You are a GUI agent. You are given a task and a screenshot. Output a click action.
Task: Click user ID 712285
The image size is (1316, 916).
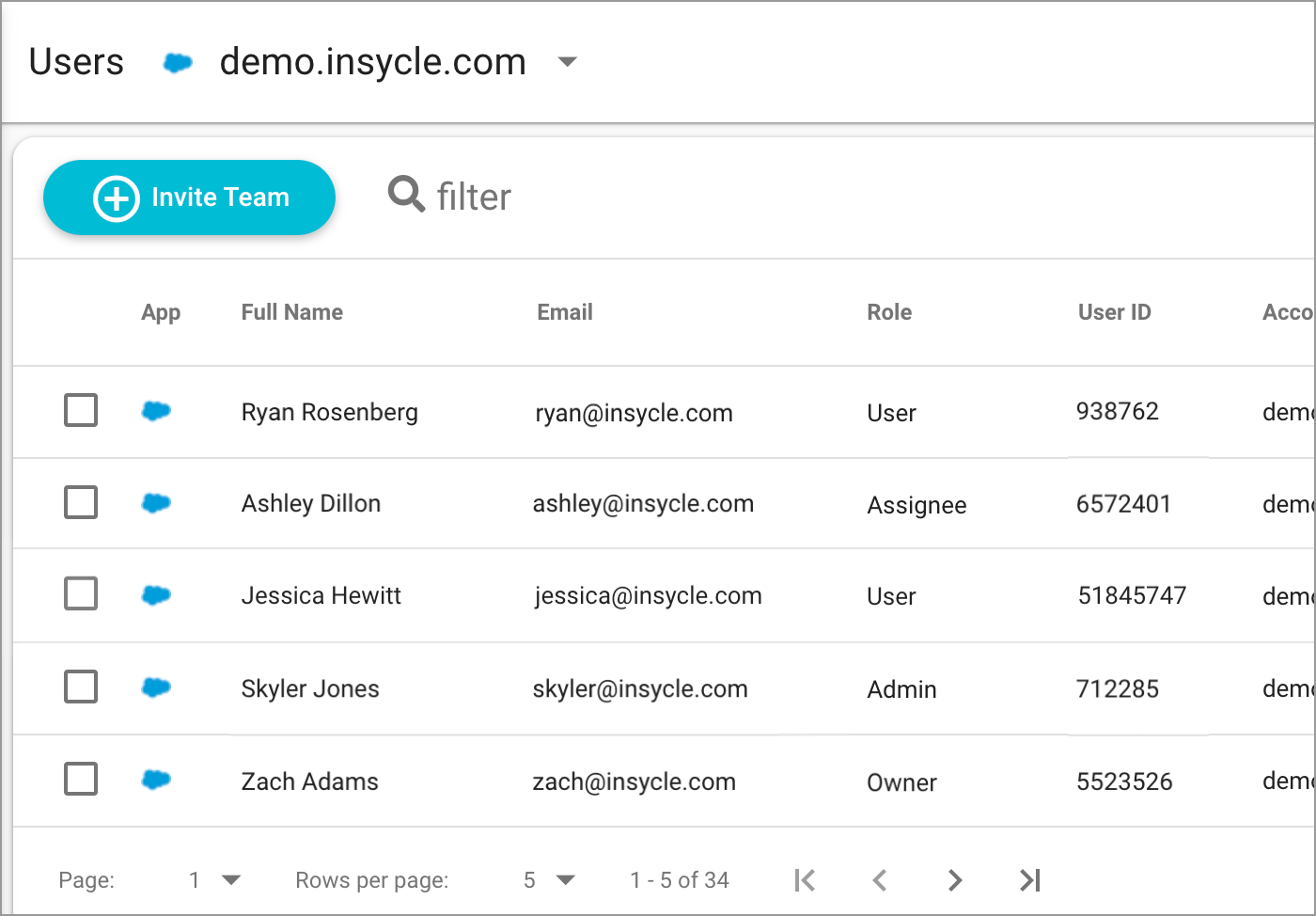click(x=1118, y=689)
